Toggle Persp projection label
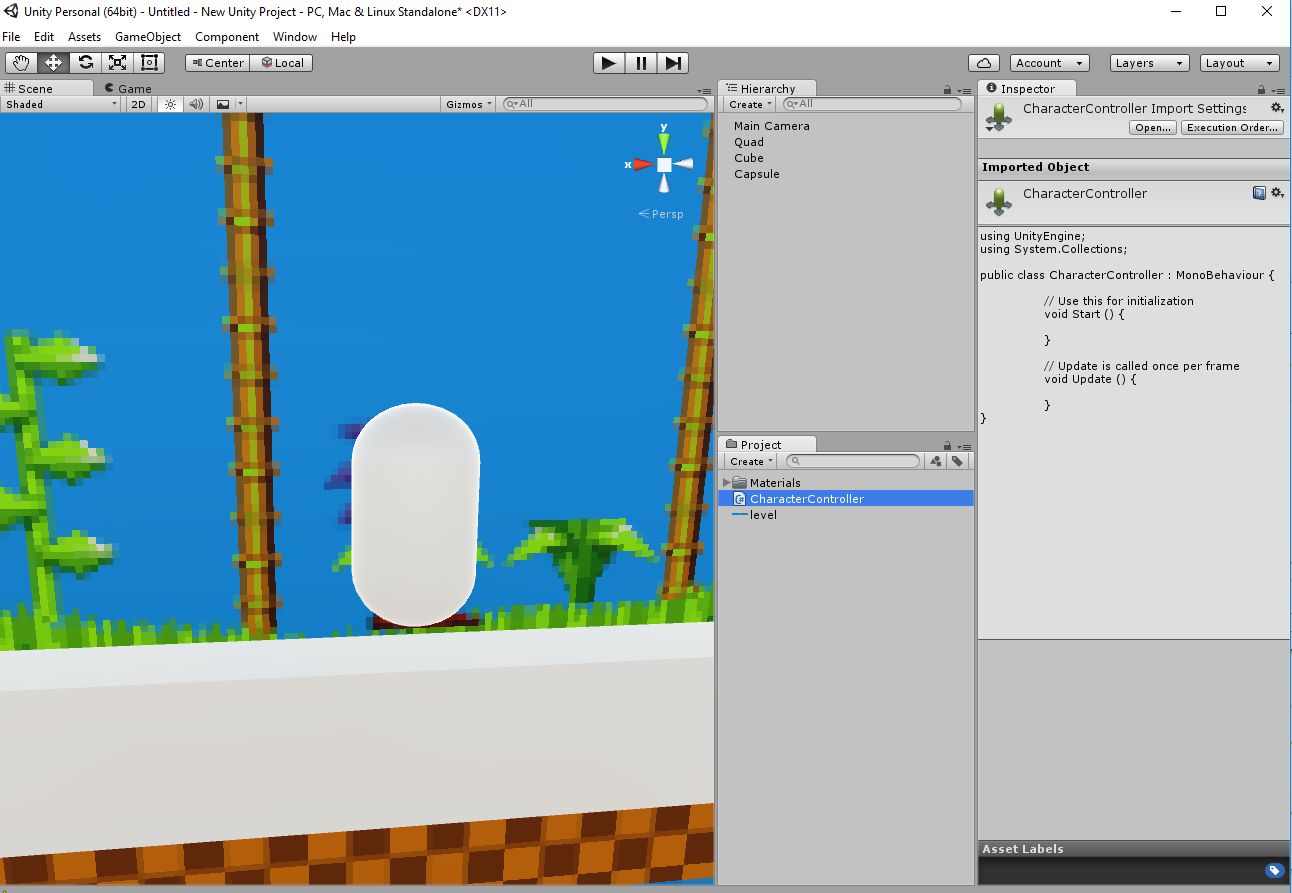The width and height of the screenshot is (1292, 893). pyautogui.click(x=661, y=214)
